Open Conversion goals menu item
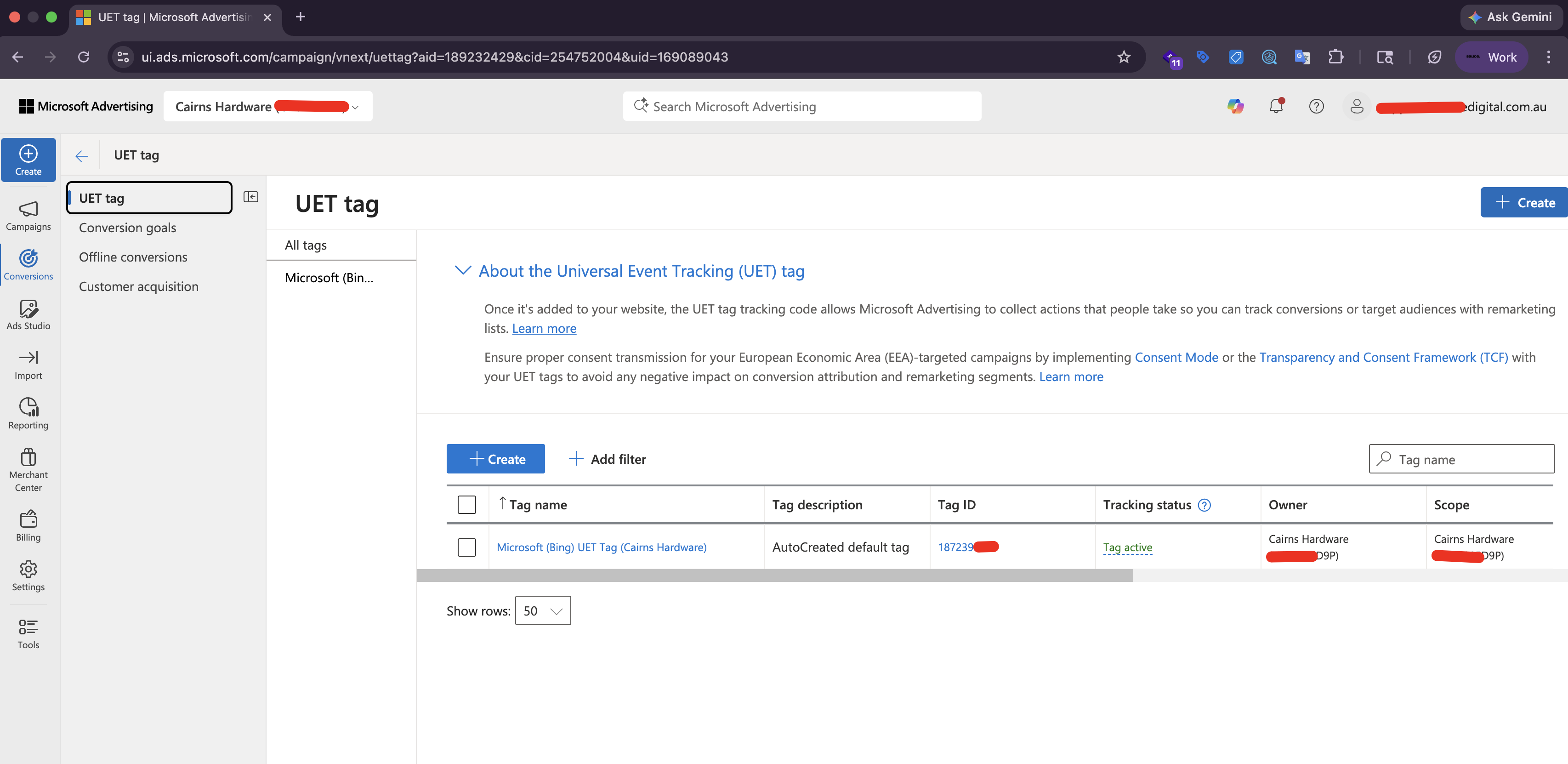 [x=127, y=228]
